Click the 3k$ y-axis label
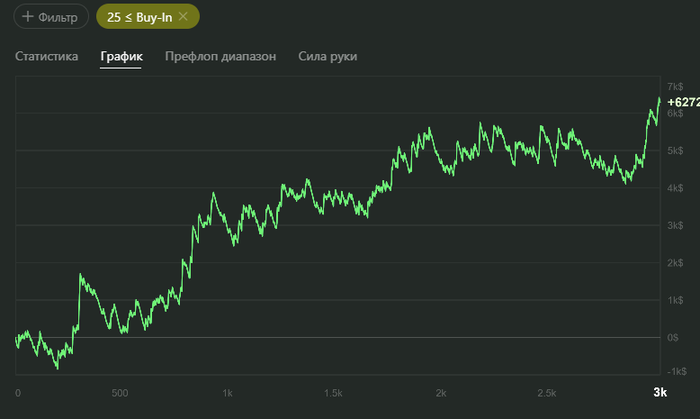 click(x=675, y=225)
